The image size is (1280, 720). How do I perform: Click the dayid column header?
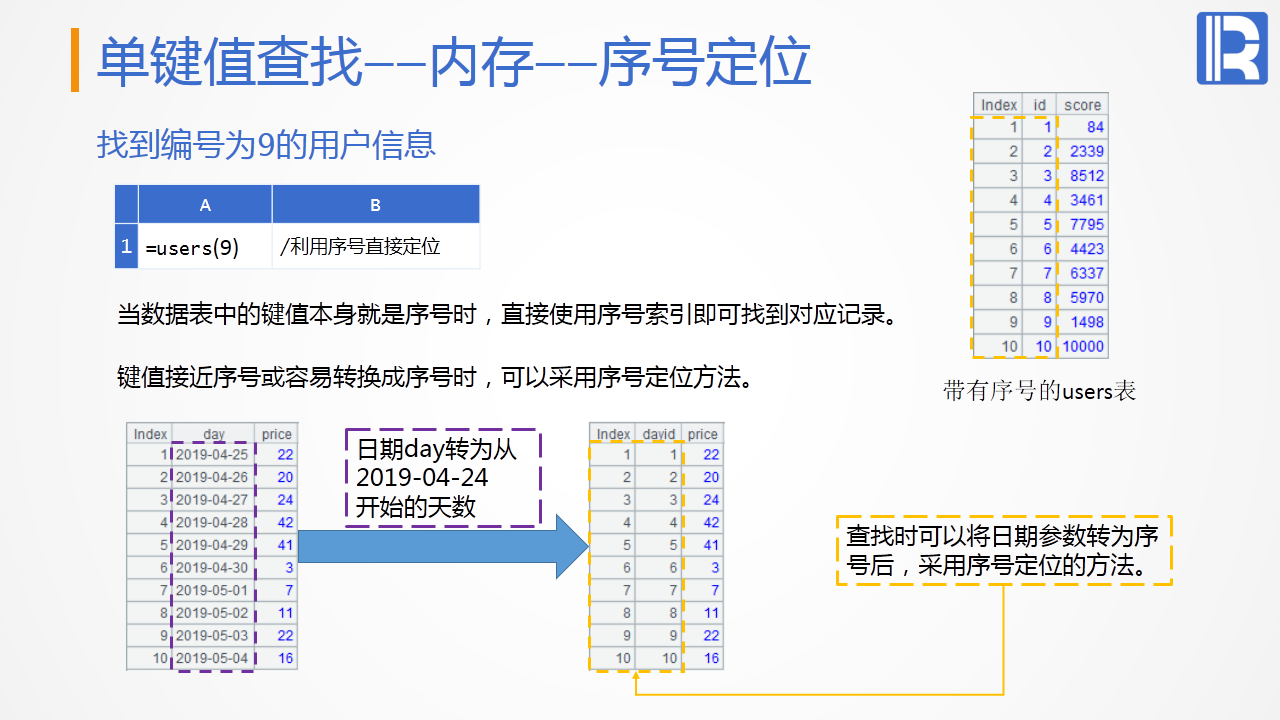click(x=659, y=434)
